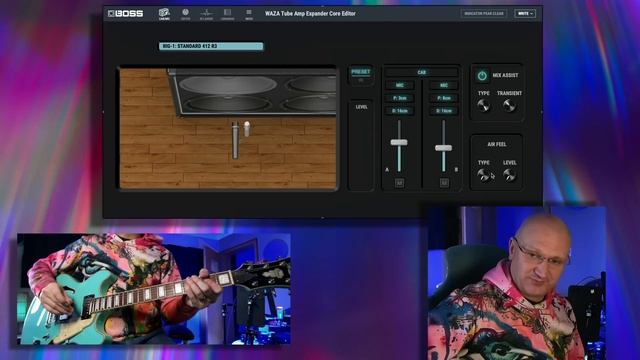The image size is (640, 360).
Task: Click channel A mic distance D value
Action: pyautogui.click(x=400, y=111)
